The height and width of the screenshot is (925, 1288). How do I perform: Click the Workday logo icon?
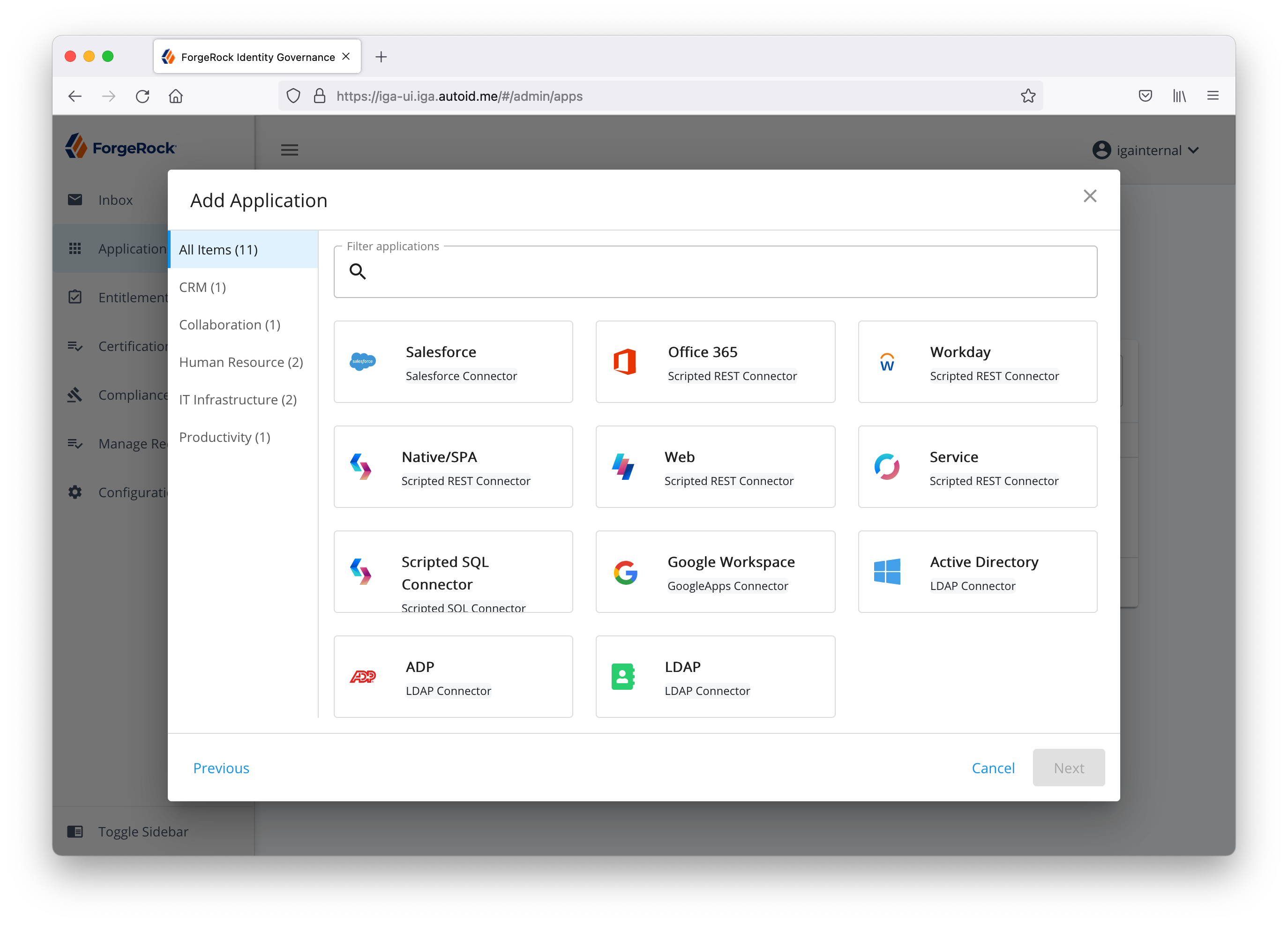pyautogui.click(x=886, y=362)
